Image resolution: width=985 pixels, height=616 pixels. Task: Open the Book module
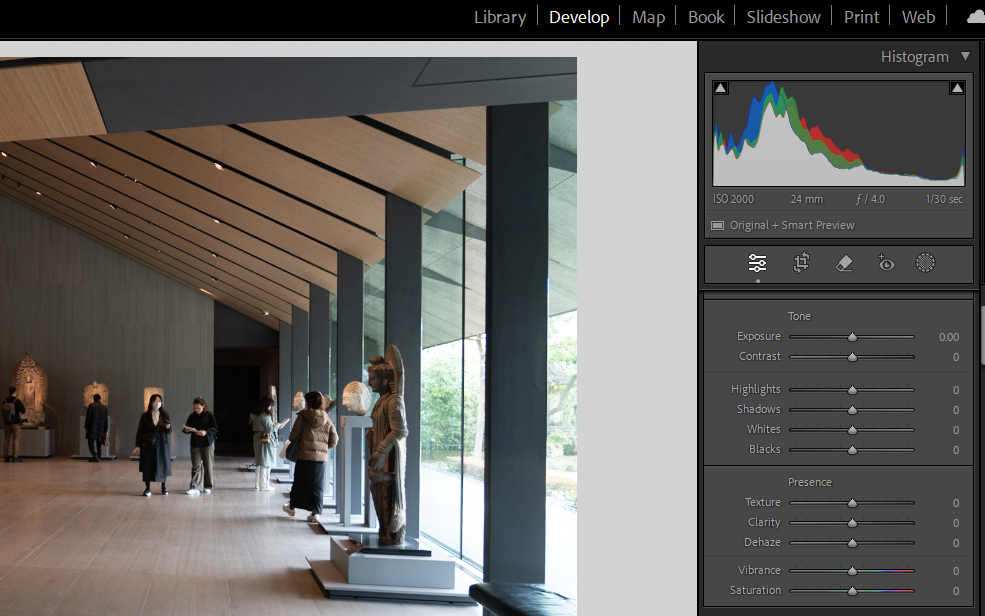[x=706, y=17]
